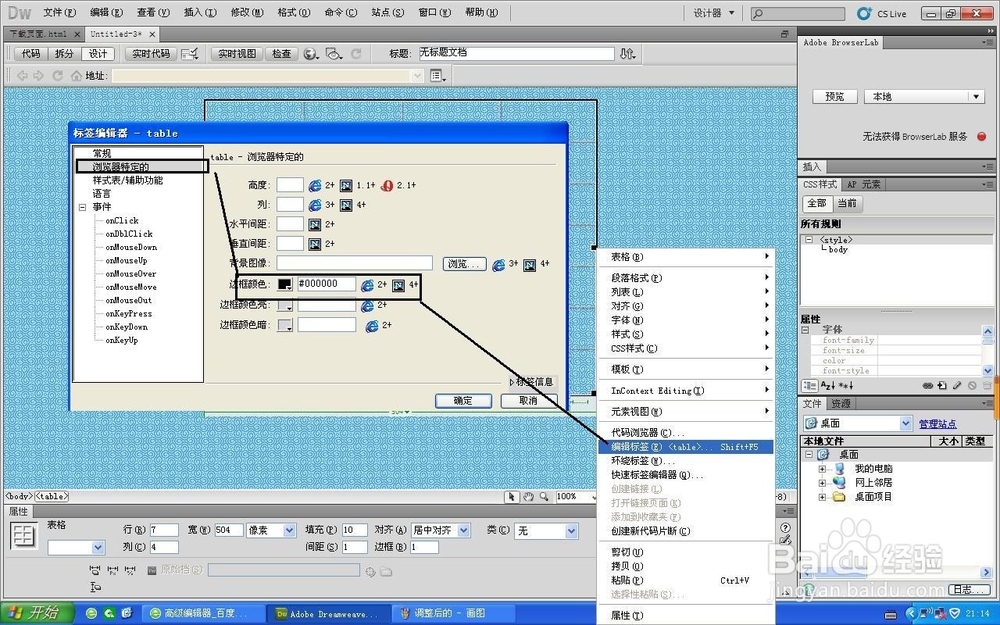This screenshot has height=625, width=1000.
Task: Switch to the AP 元素 panel tab
Action: [x=863, y=184]
